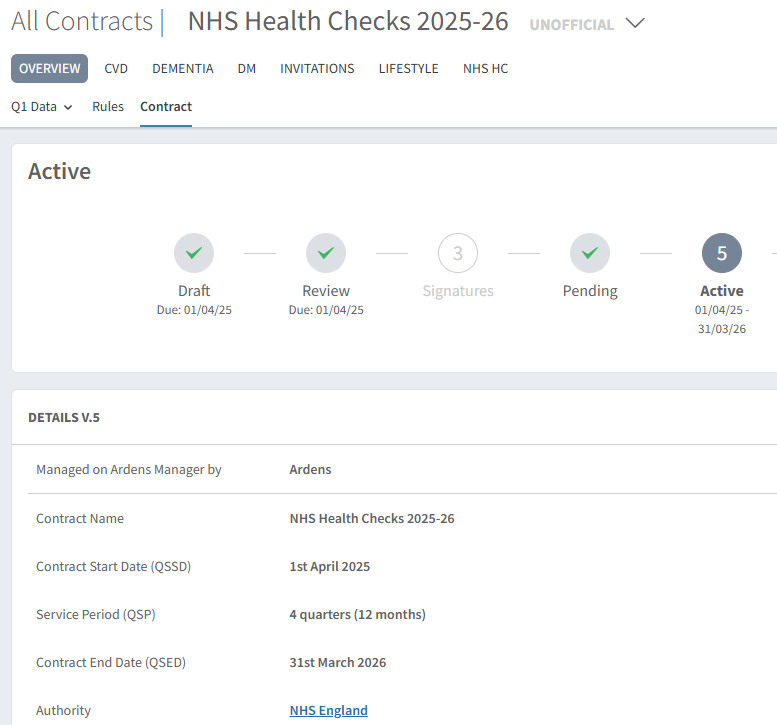Viewport: 777px width, 725px height.
Task: Switch to the CVD tab
Action: coord(116,68)
